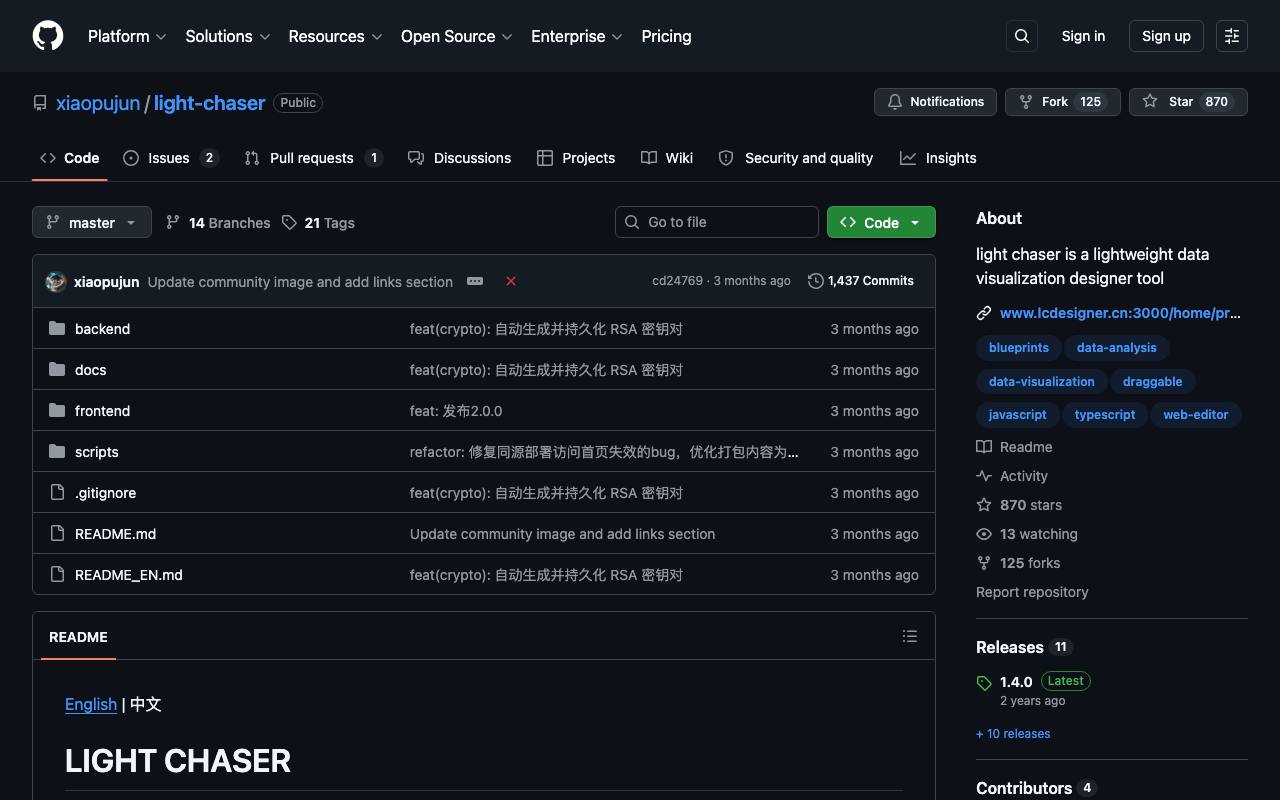The height and width of the screenshot is (800, 1280).
Task: Expand commit message ellipsis button
Action: tap(475, 281)
